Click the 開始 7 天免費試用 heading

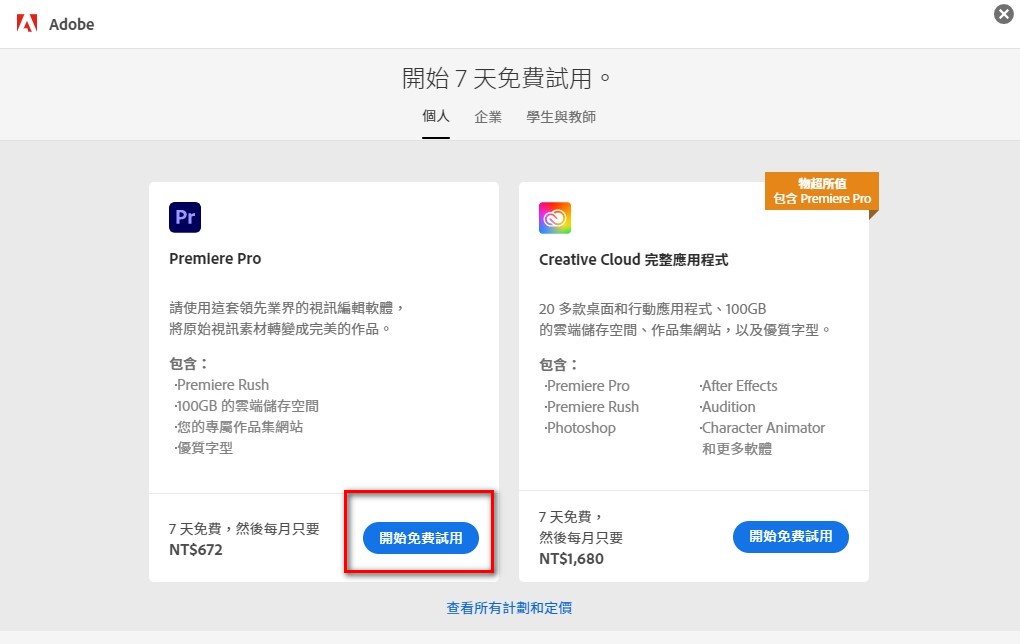pyautogui.click(x=507, y=78)
